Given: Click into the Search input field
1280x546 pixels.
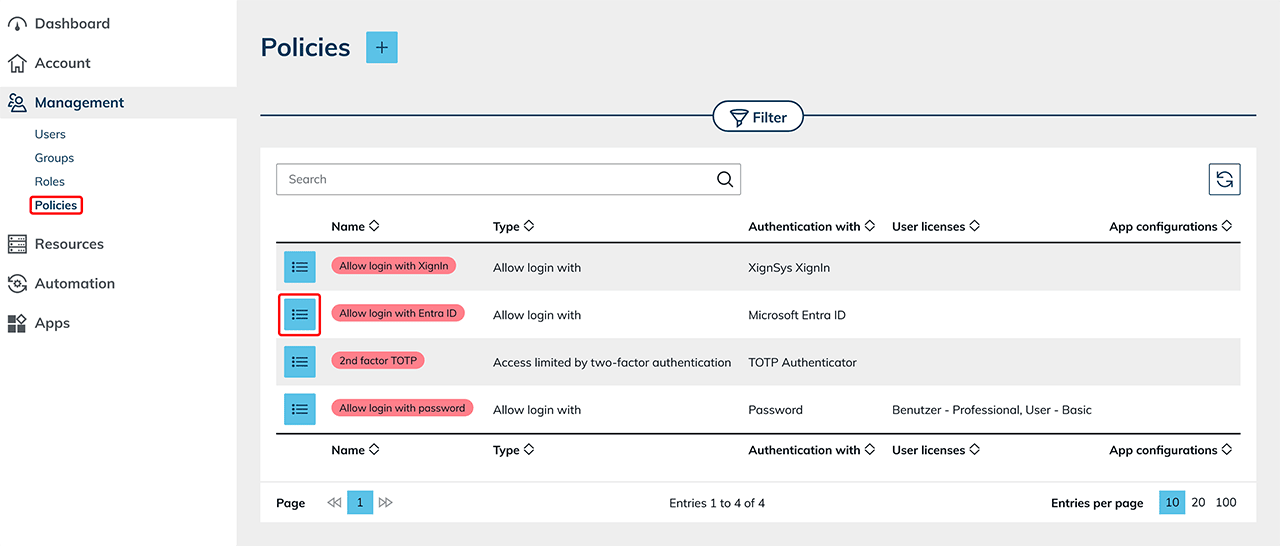Looking at the screenshot, I should pyautogui.click(x=495, y=180).
